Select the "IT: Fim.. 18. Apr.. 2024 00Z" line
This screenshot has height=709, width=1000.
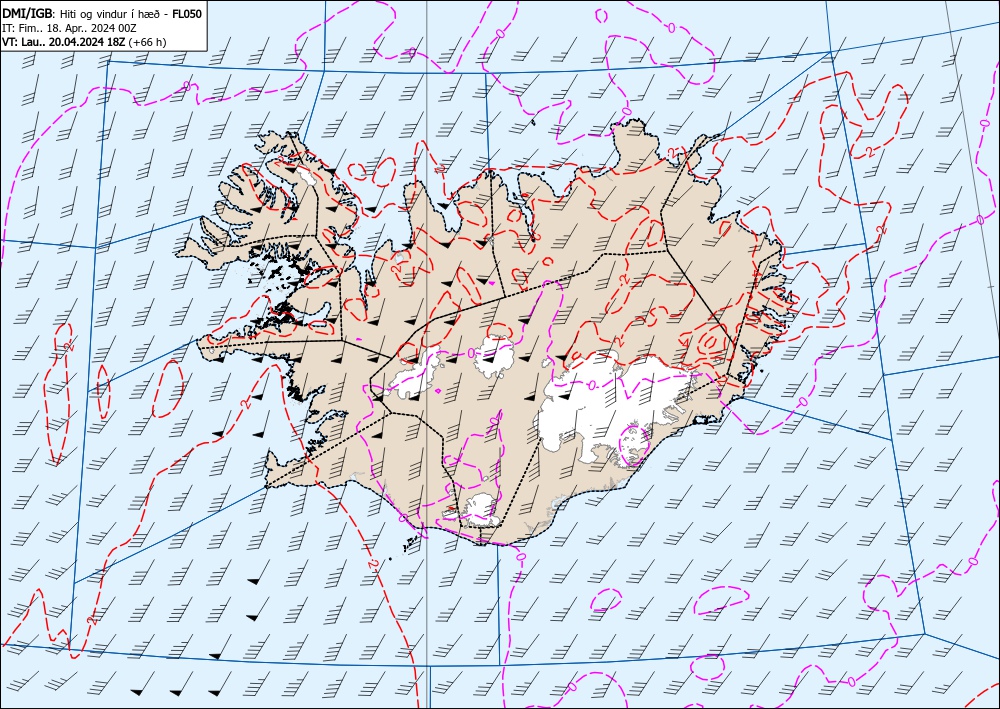[x=70, y=29]
